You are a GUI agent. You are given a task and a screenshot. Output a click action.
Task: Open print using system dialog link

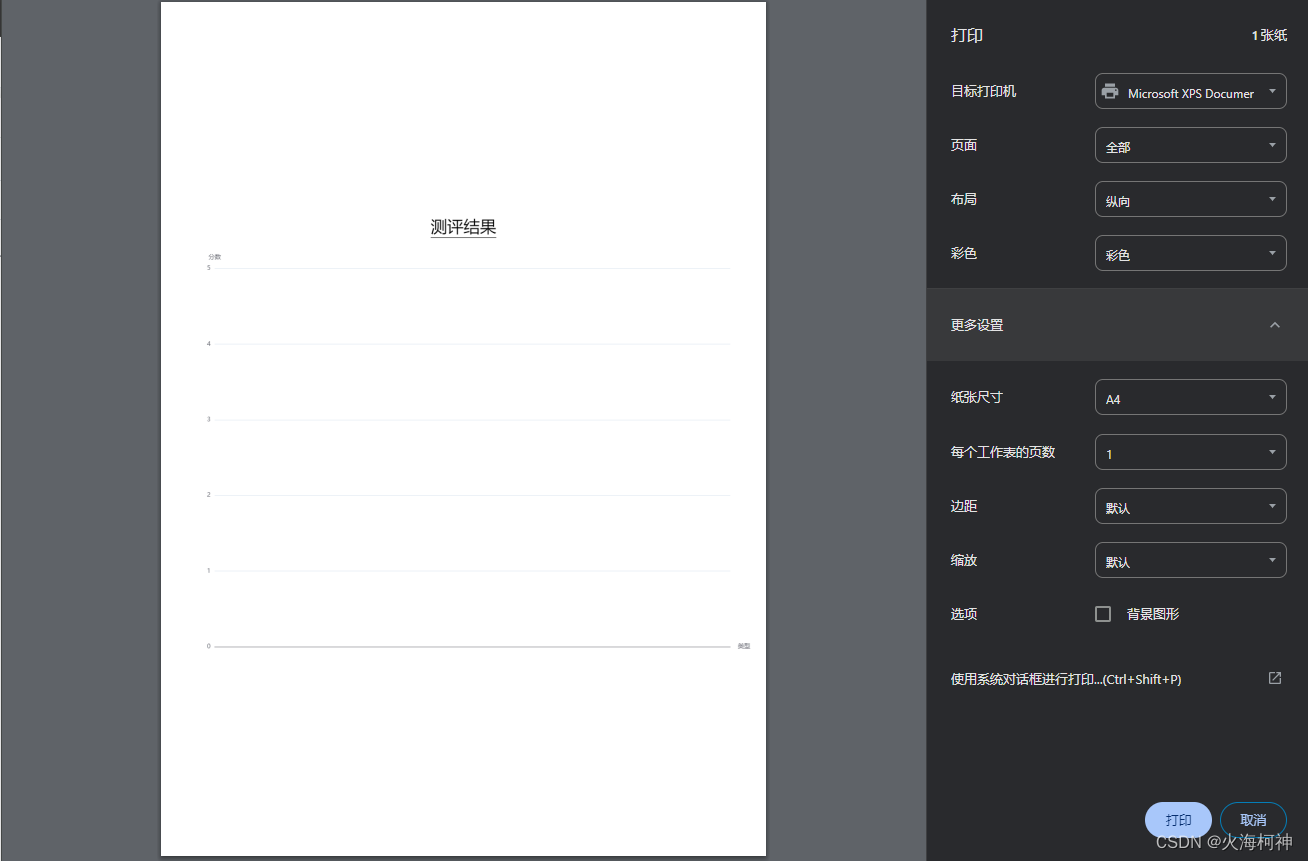click(x=1066, y=679)
